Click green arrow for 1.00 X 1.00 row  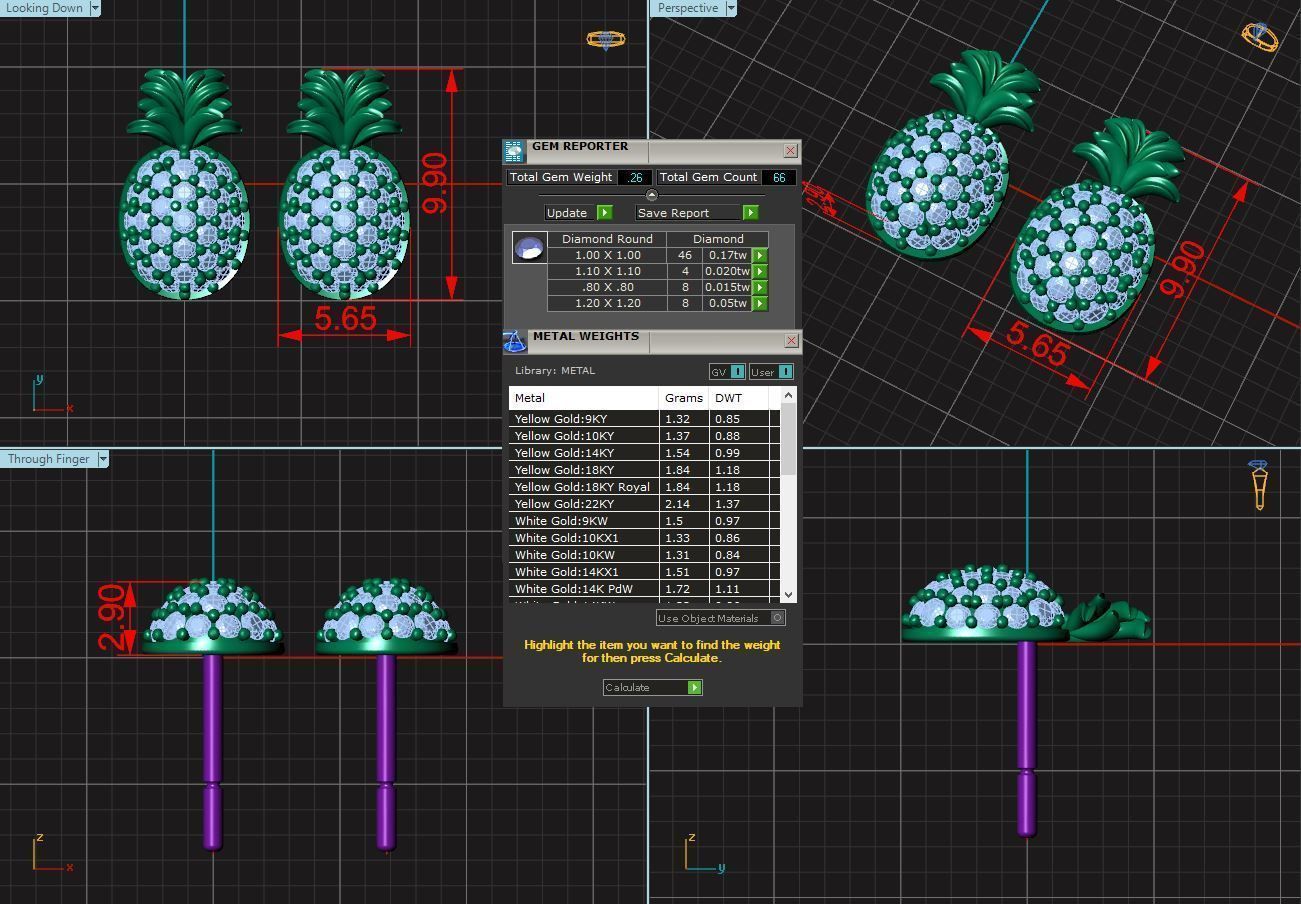pyautogui.click(x=759, y=255)
